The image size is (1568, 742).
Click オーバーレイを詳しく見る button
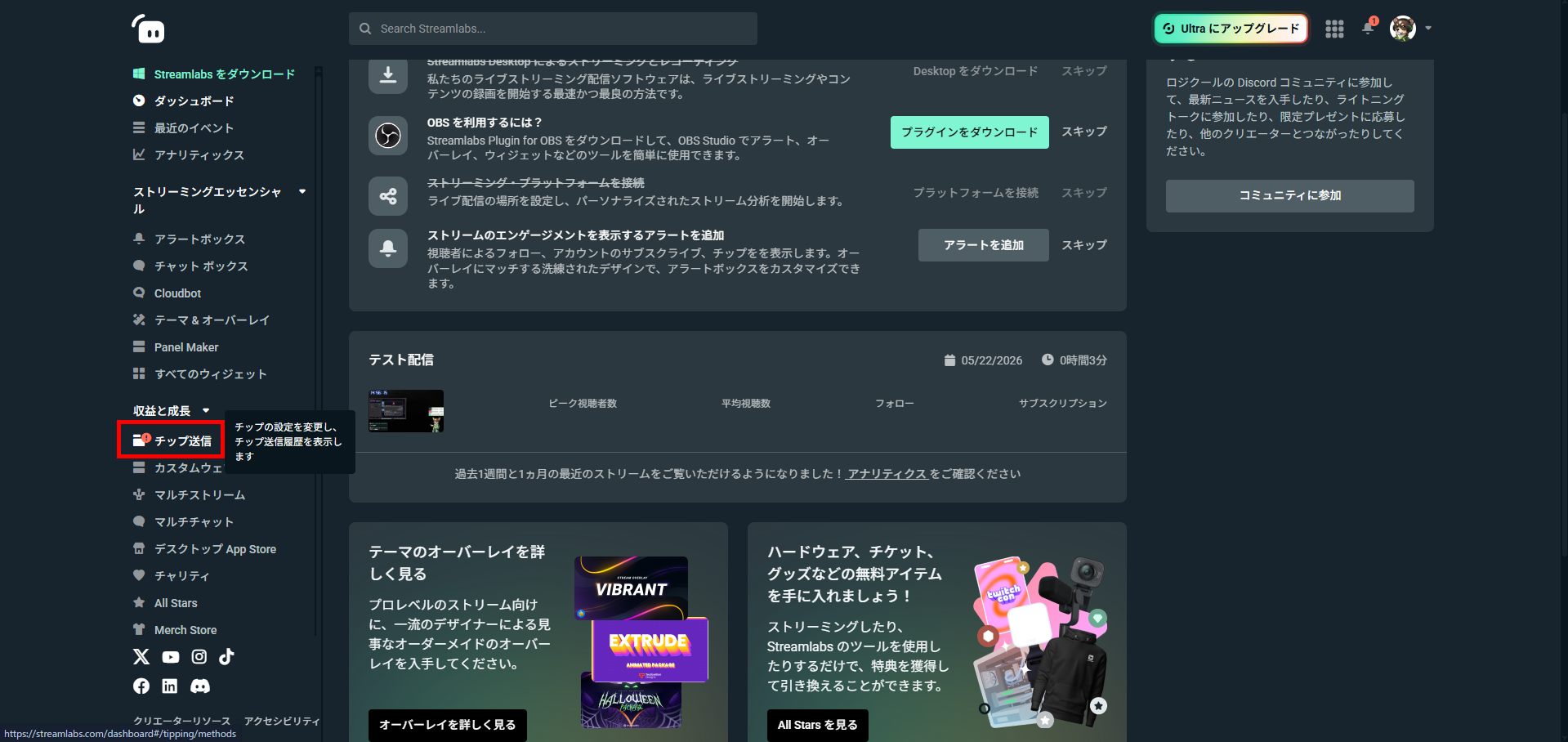448,726
